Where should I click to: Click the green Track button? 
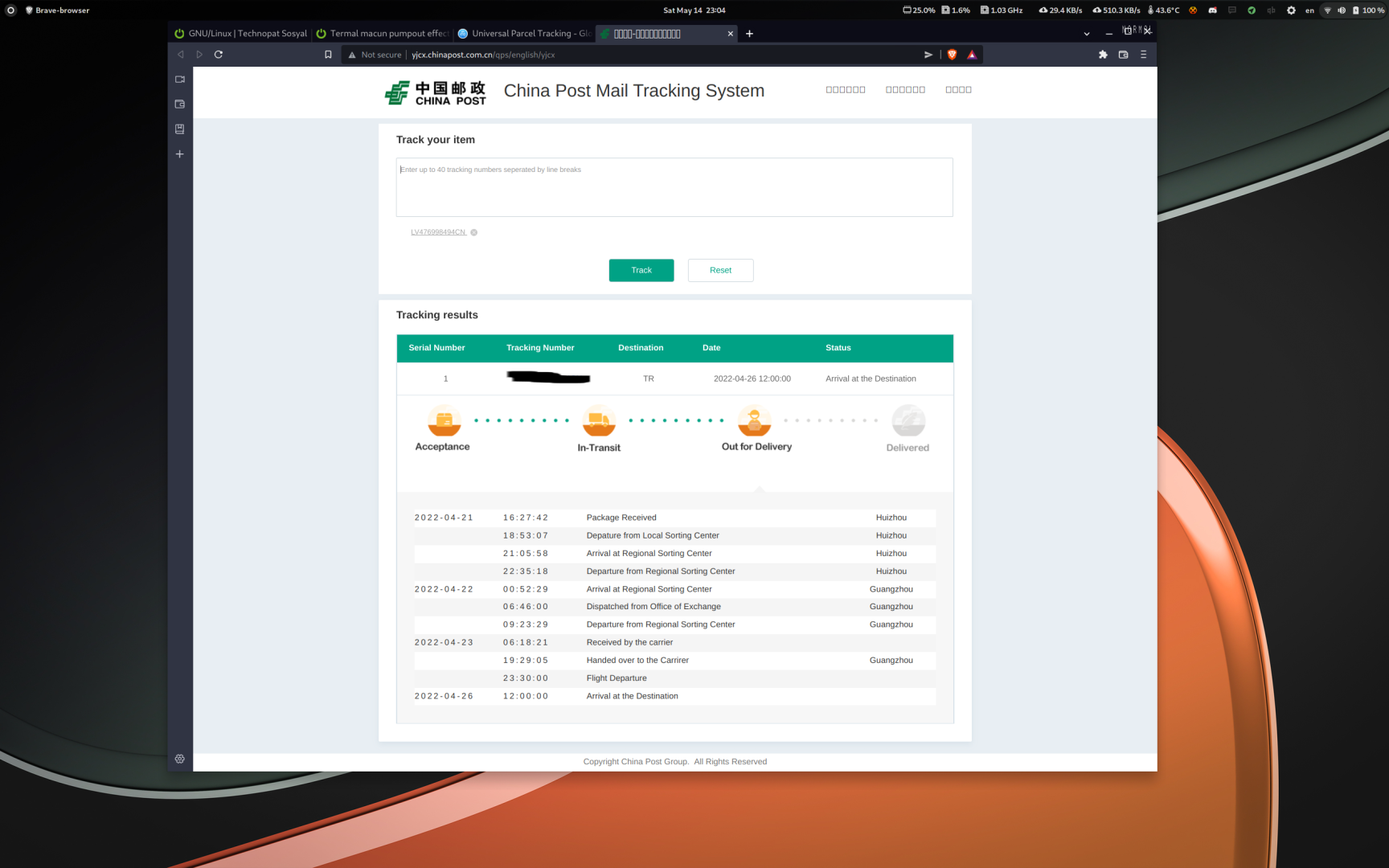point(641,270)
